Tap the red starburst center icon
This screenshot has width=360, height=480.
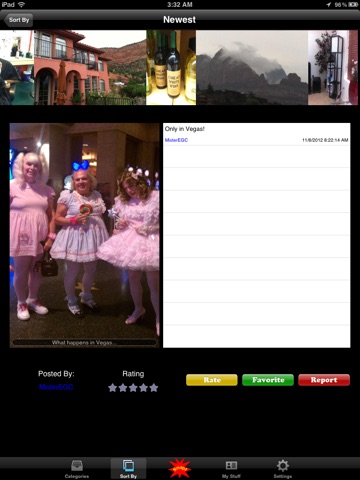tap(180, 468)
